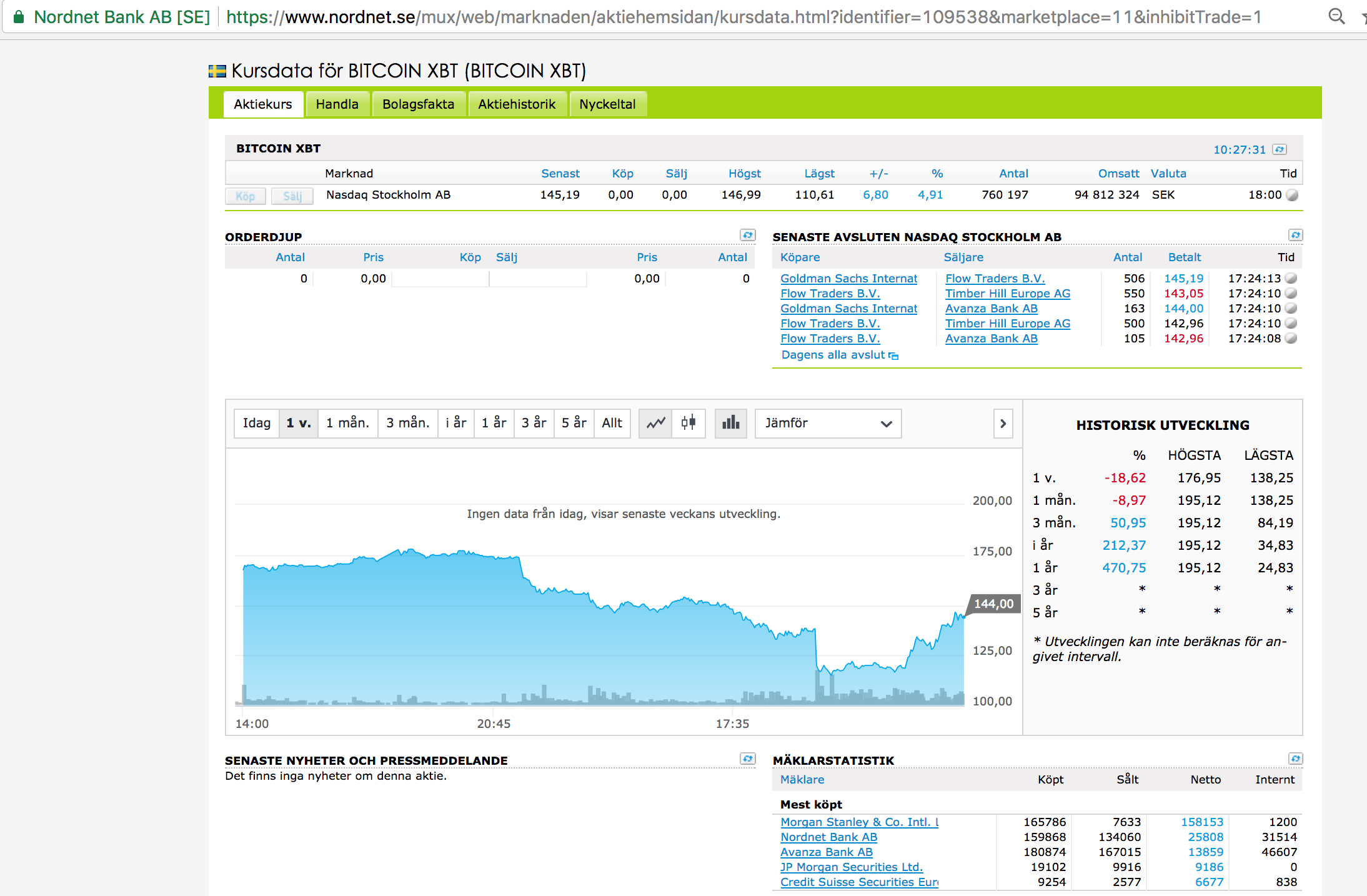Switch chart to candlestick view
1367x896 pixels.
pos(688,423)
